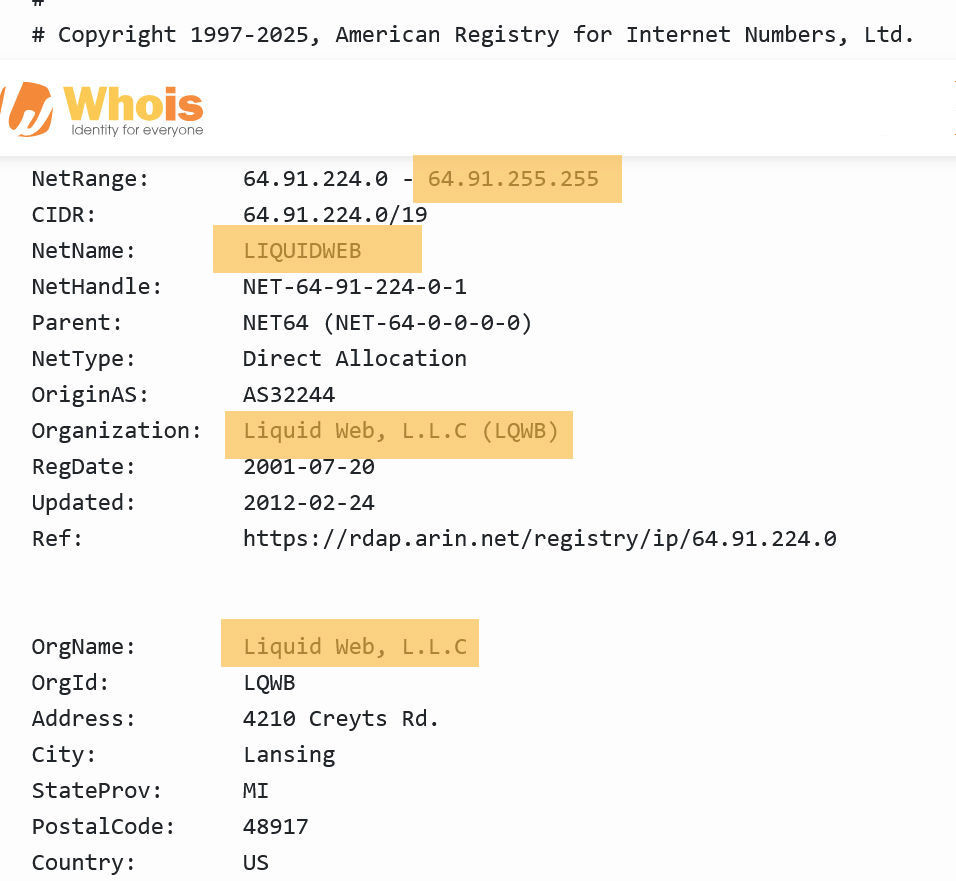Click the City value Lansing
The image size is (956, 881).
click(x=289, y=755)
